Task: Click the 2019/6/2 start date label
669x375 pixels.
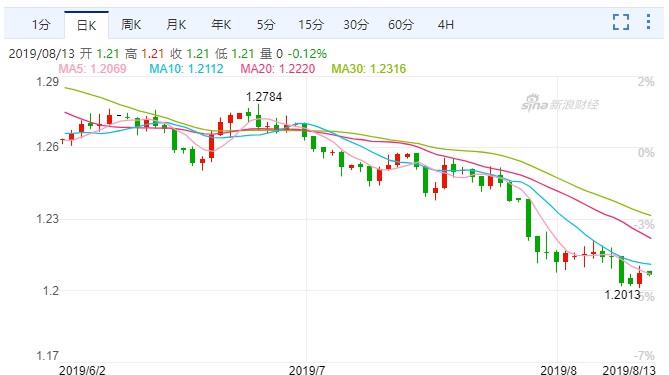Action: pyautogui.click(x=82, y=369)
